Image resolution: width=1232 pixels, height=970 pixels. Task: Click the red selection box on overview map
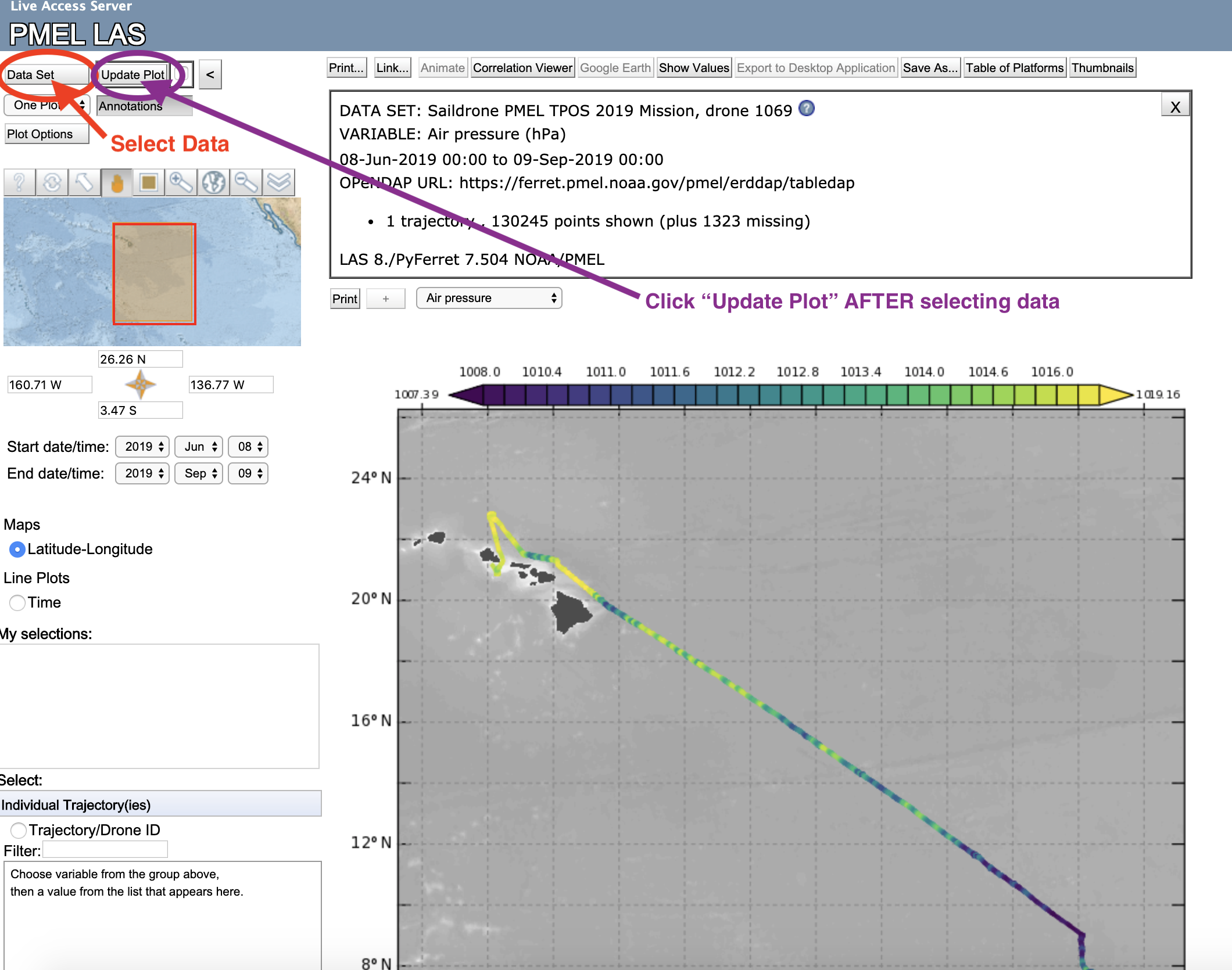click(155, 274)
